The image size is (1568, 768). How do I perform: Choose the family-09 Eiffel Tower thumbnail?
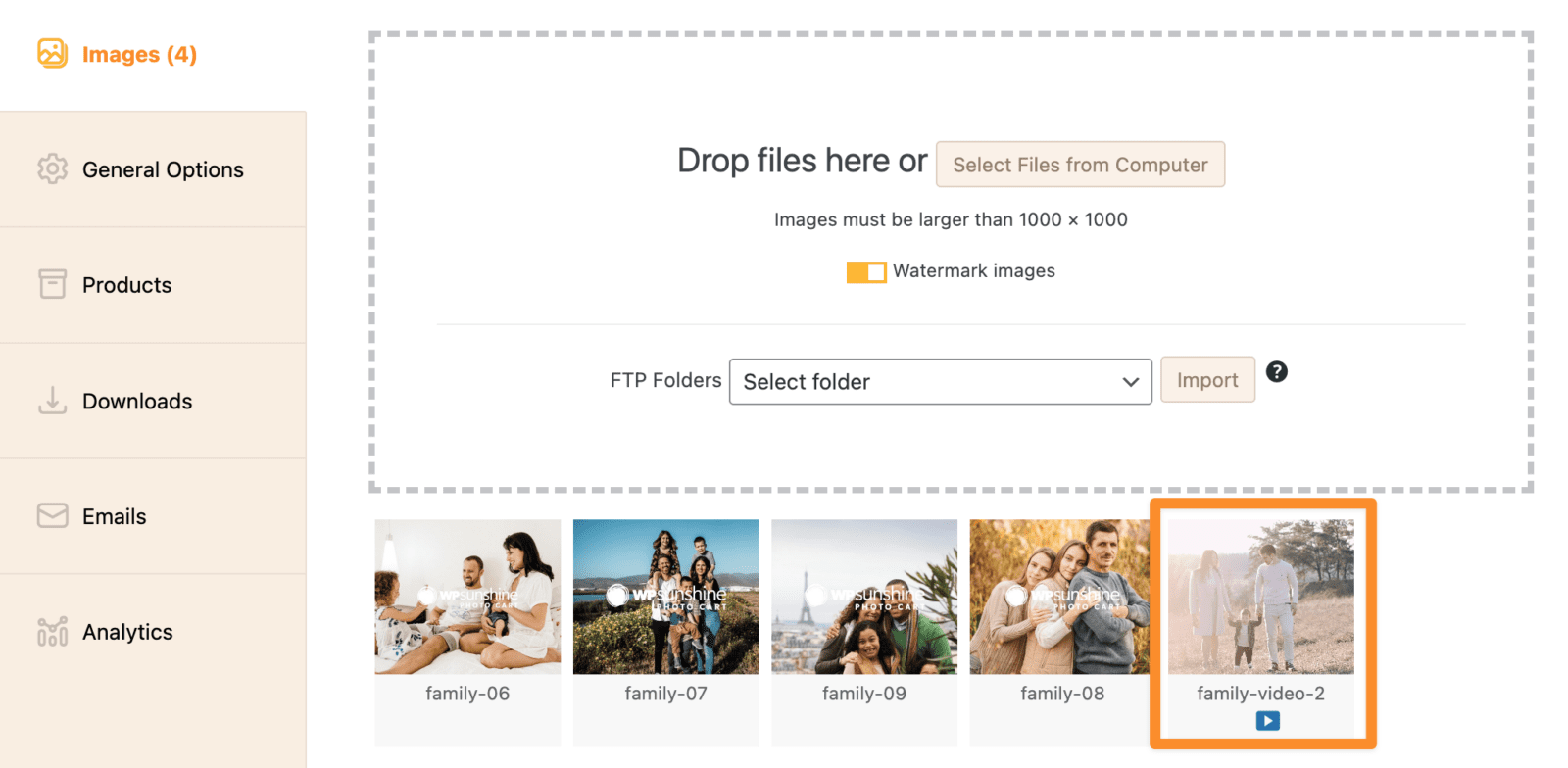[x=863, y=597]
